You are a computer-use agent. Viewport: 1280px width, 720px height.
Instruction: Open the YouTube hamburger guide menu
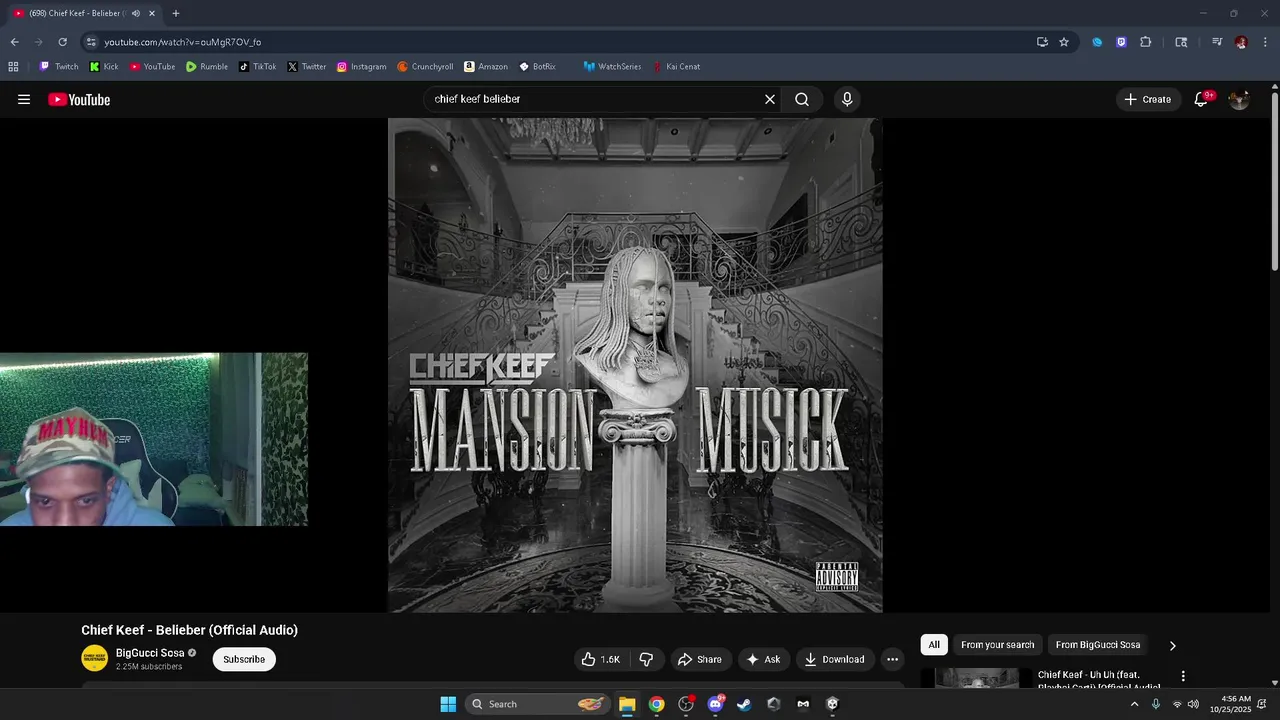(x=24, y=99)
